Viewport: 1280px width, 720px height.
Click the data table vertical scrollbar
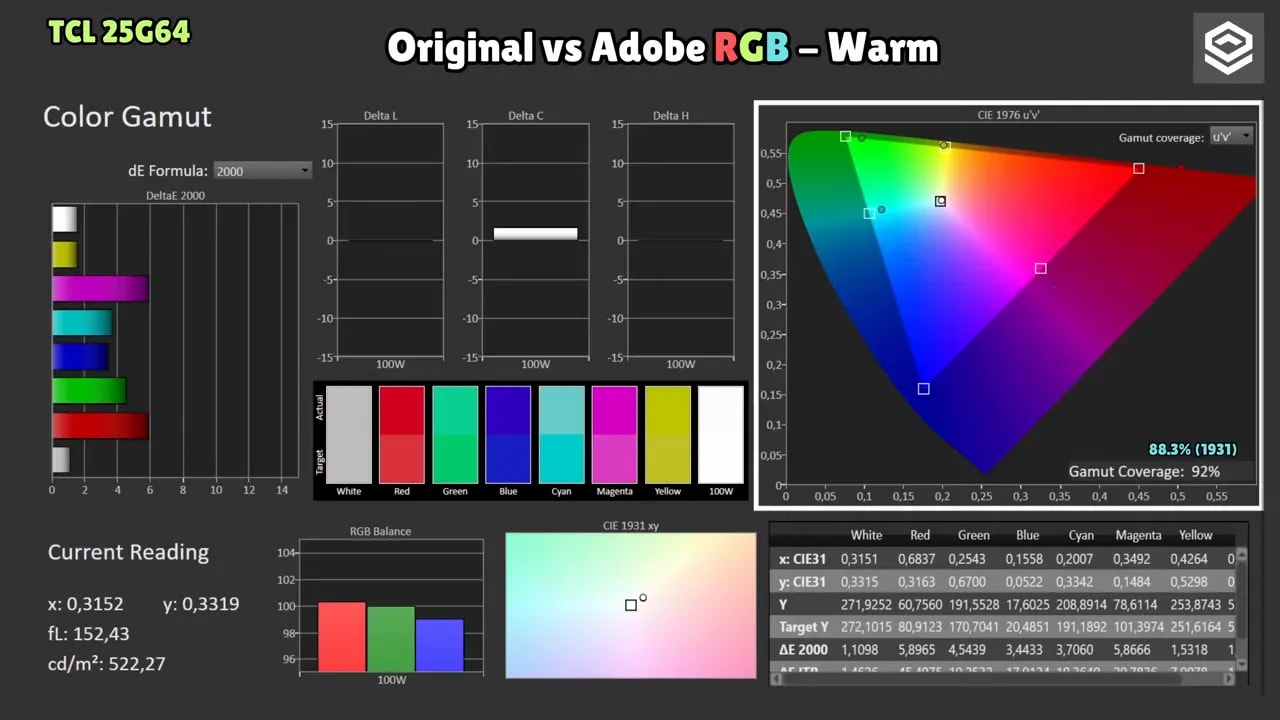(1242, 610)
